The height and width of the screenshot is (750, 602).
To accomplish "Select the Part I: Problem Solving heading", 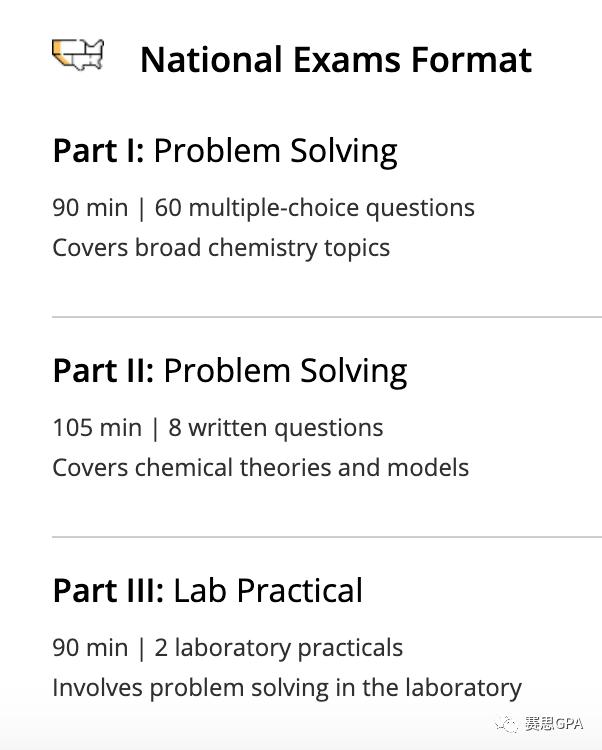I will [x=225, y=151].
